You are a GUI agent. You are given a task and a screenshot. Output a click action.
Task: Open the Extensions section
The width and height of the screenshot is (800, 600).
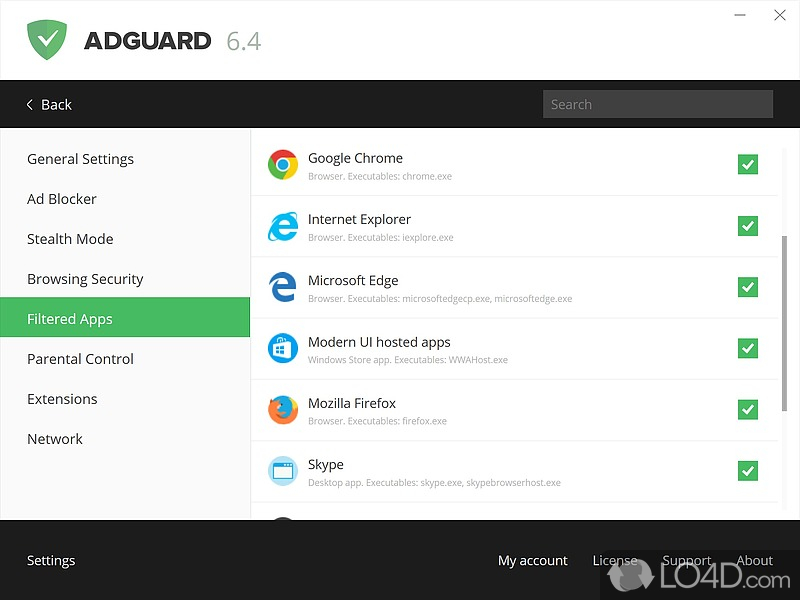coord(125,399)
